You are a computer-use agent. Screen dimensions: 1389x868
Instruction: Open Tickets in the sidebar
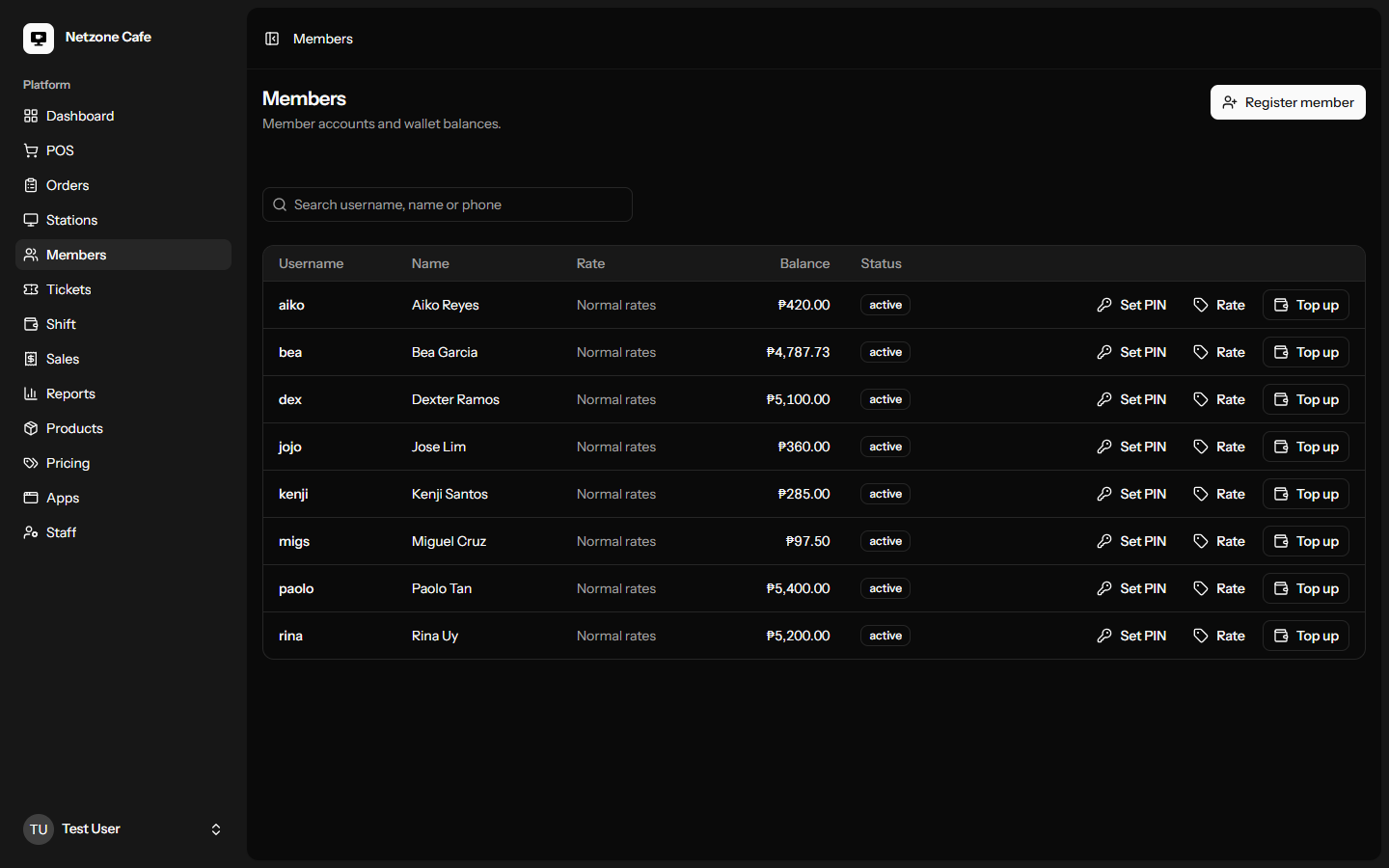point(123,289)
